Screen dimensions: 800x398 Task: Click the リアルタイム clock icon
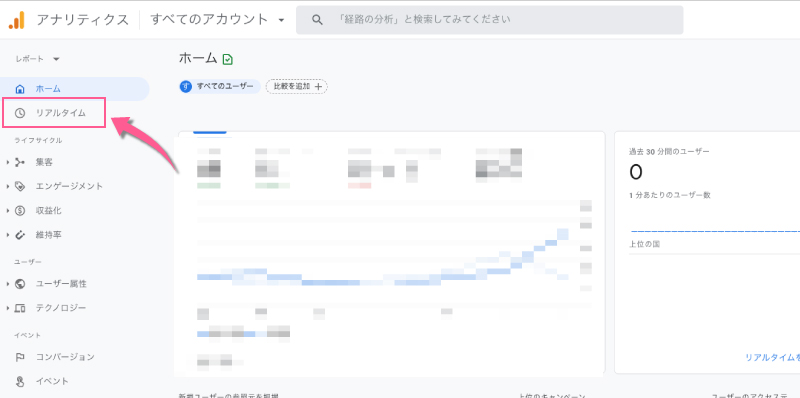tap(20, 113)
